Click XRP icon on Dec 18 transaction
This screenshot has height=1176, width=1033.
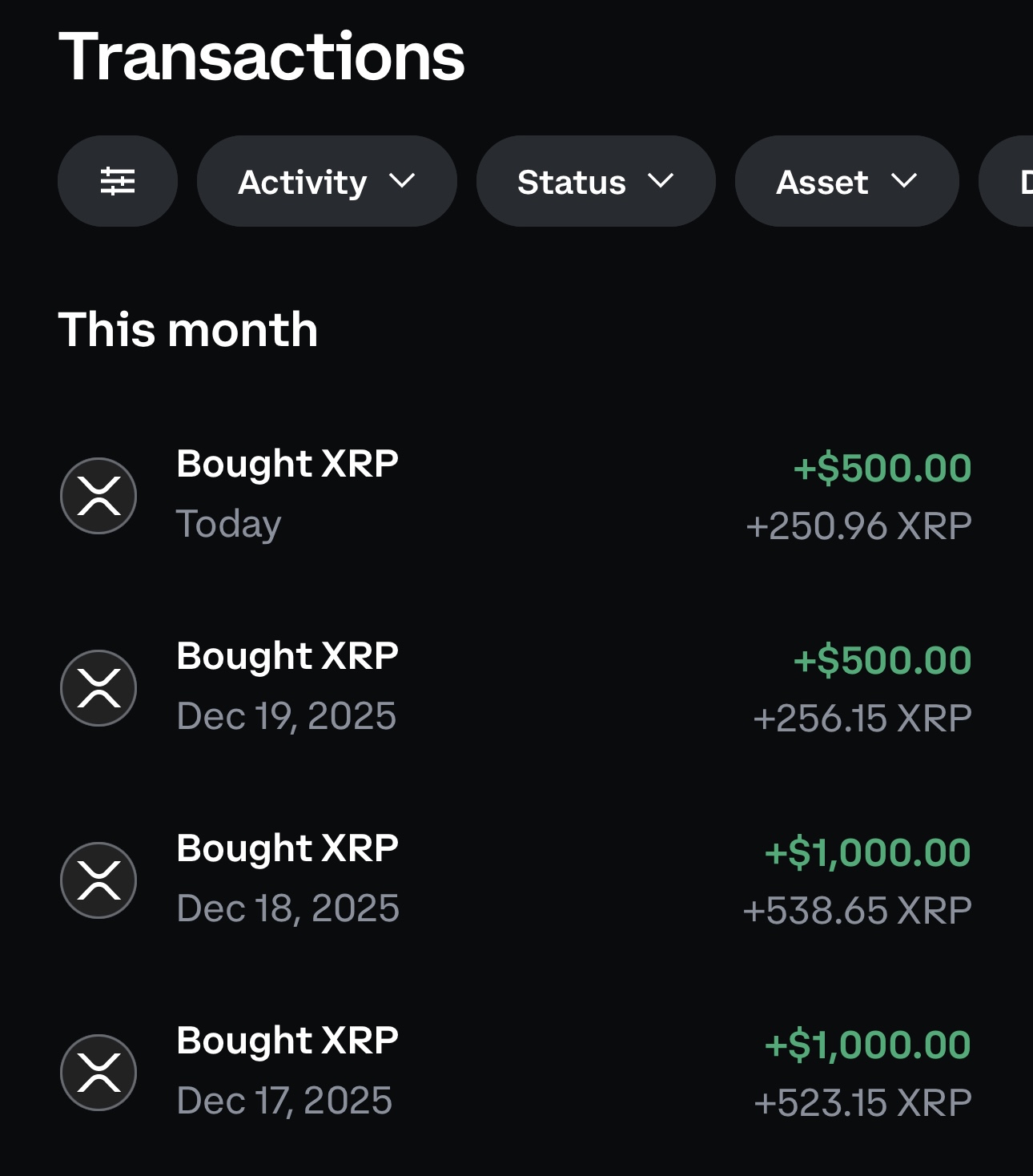98,880
